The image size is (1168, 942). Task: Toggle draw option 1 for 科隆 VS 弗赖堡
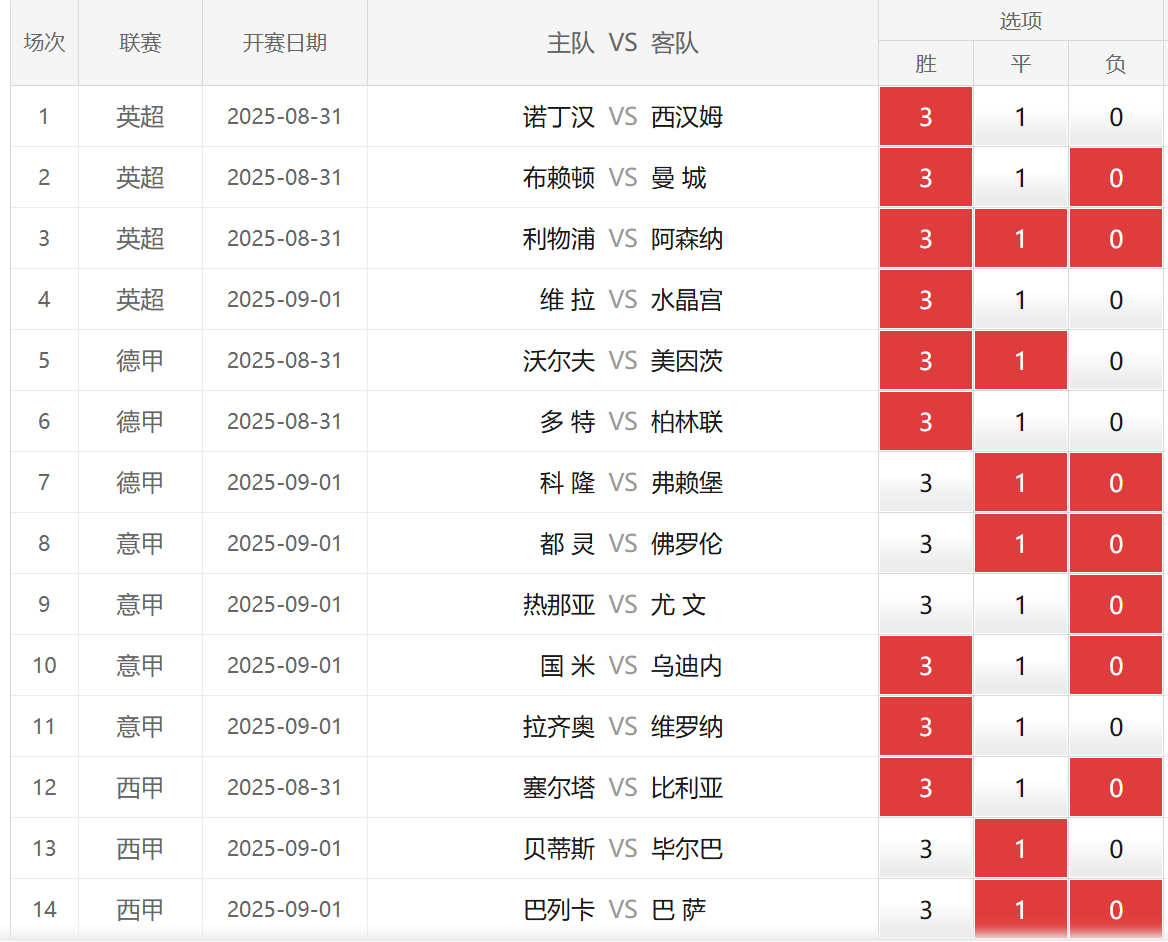[1021, 483]
